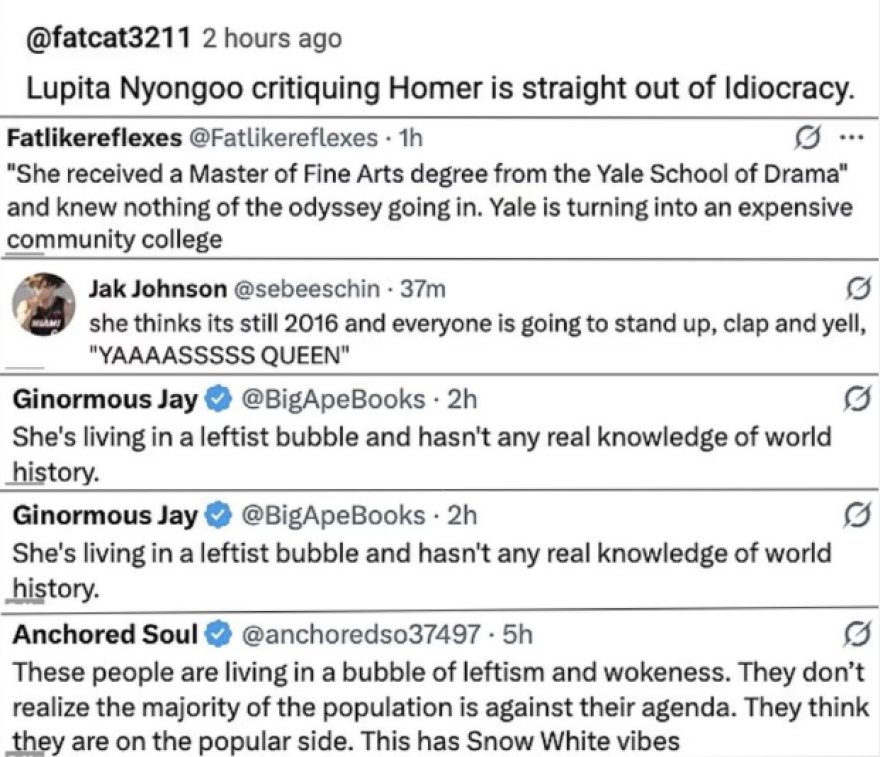Click the @BigApeBooks handle in the first Ginormous Jay tweet
Image resolution: width=880 pixels, height=757 pixels.
click(x=333, y=400)
